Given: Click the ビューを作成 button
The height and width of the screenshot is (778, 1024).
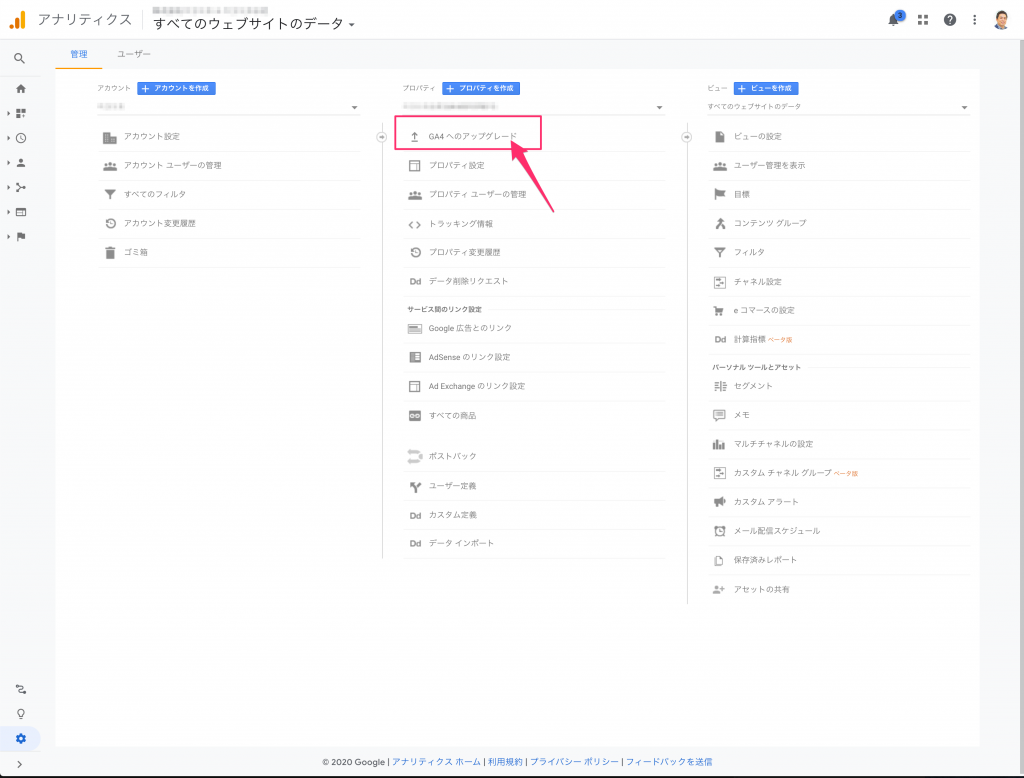Looking at the screenshot, I should pos(766,88).
